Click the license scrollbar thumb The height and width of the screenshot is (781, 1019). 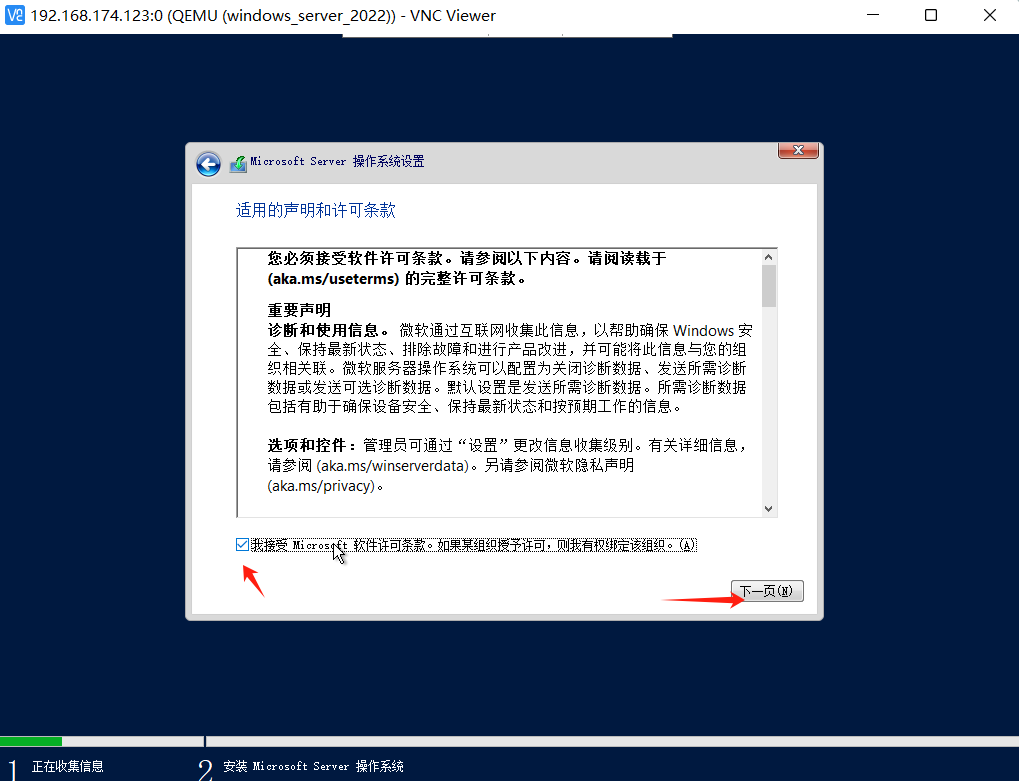[x=769, y=285]
